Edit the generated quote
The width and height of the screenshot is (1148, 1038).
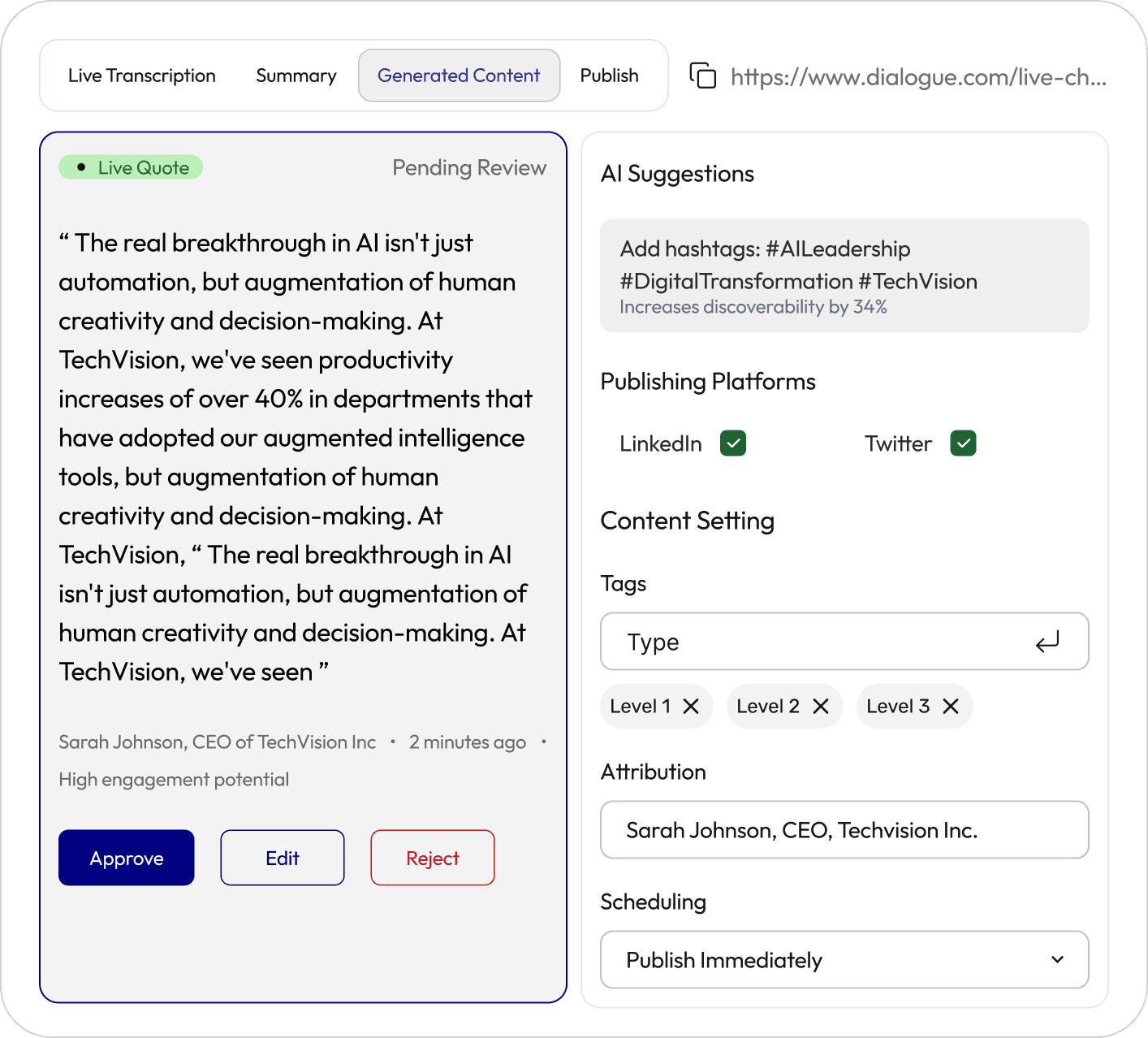(x=283, y=858)
